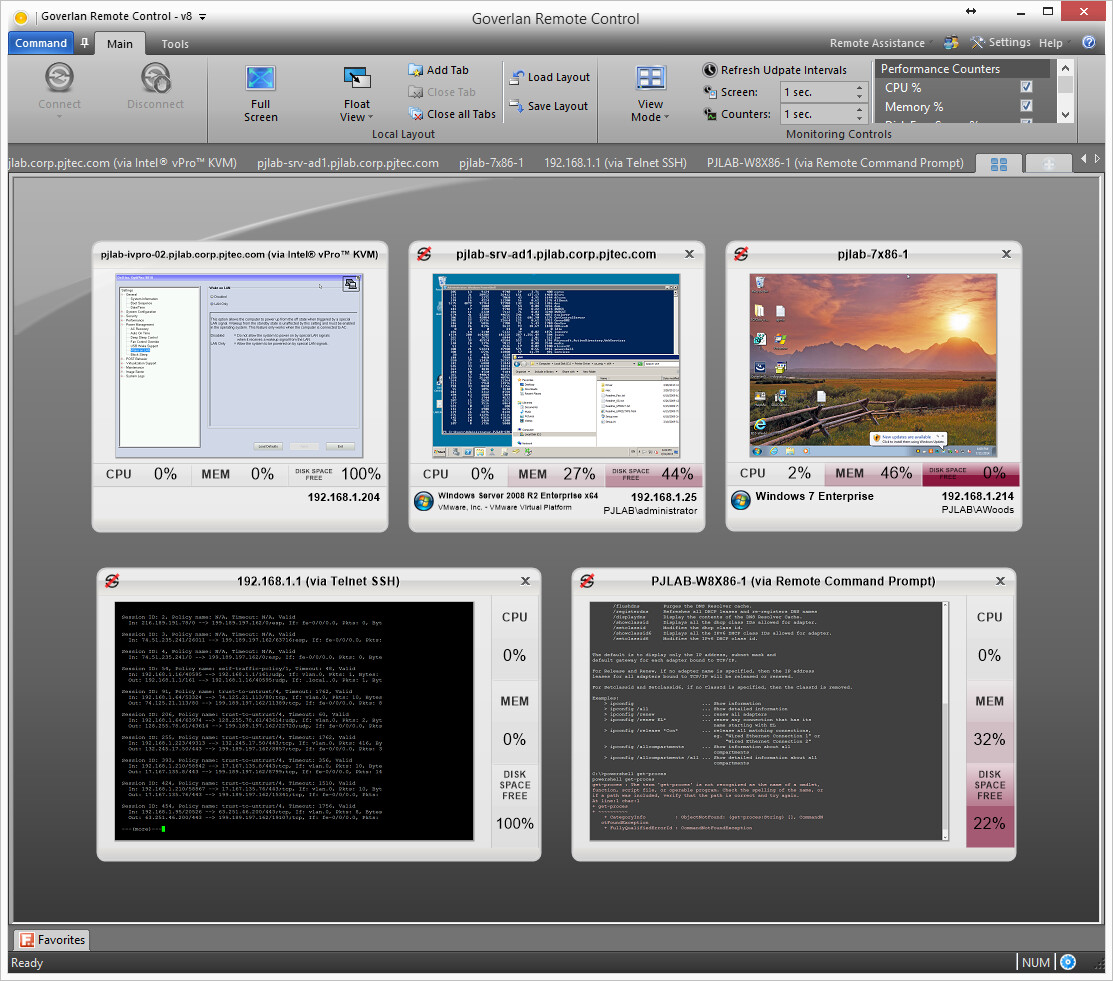Increase the Screen refresh interval spinner

tap(859, 87)
